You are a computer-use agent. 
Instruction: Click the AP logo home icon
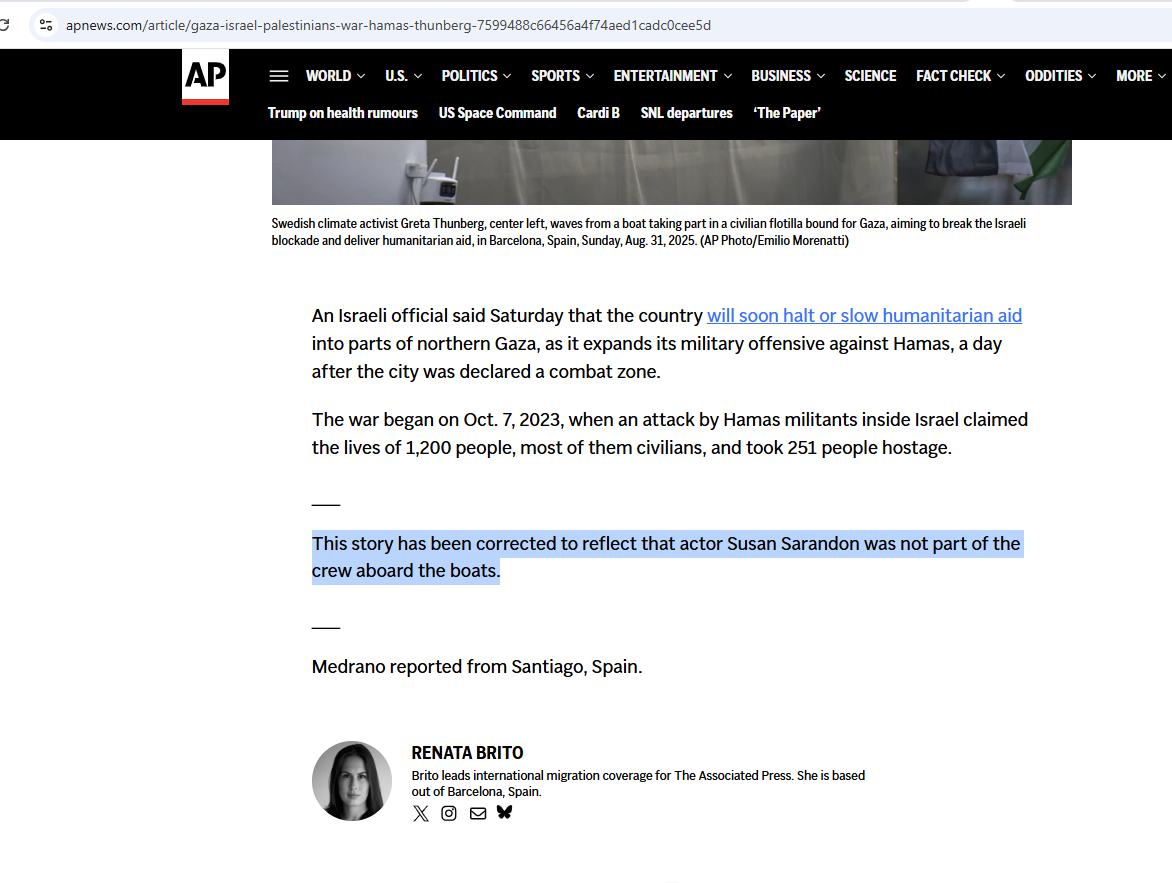(205, 77)
